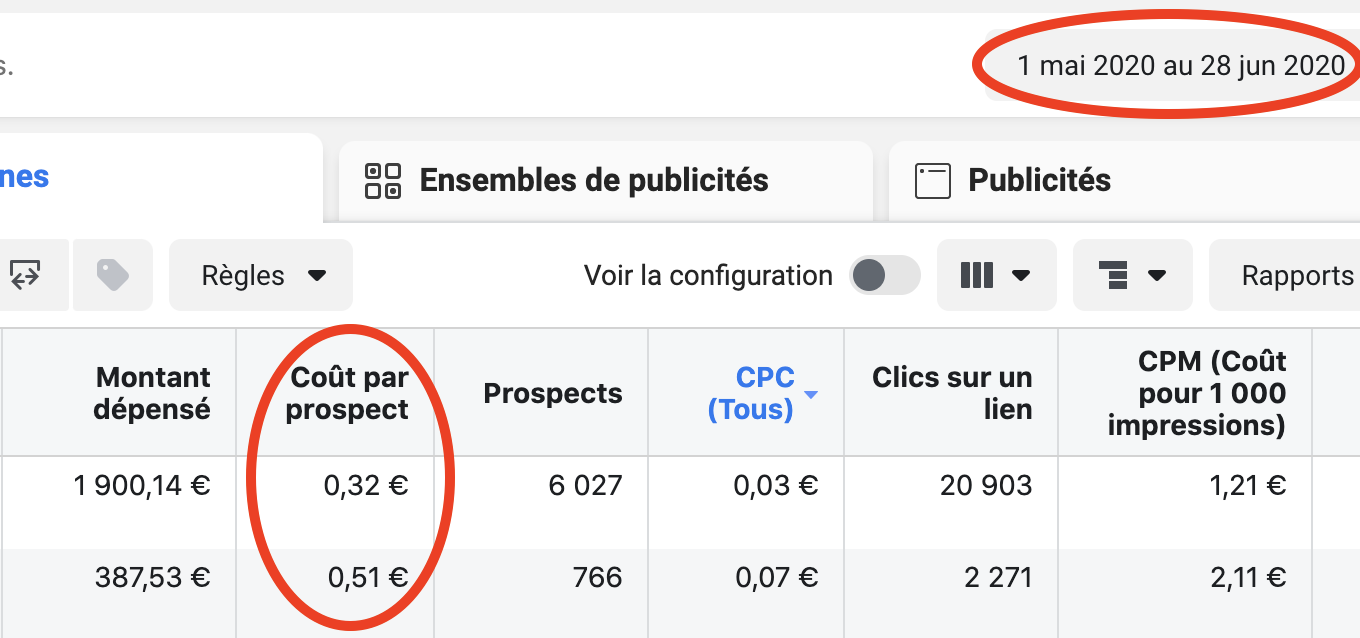The height and width of the screenshot is (638, 1360).
Task: Expand the columns dropdown arrow
Action: pyautogui.click(x=1021, y=275)
